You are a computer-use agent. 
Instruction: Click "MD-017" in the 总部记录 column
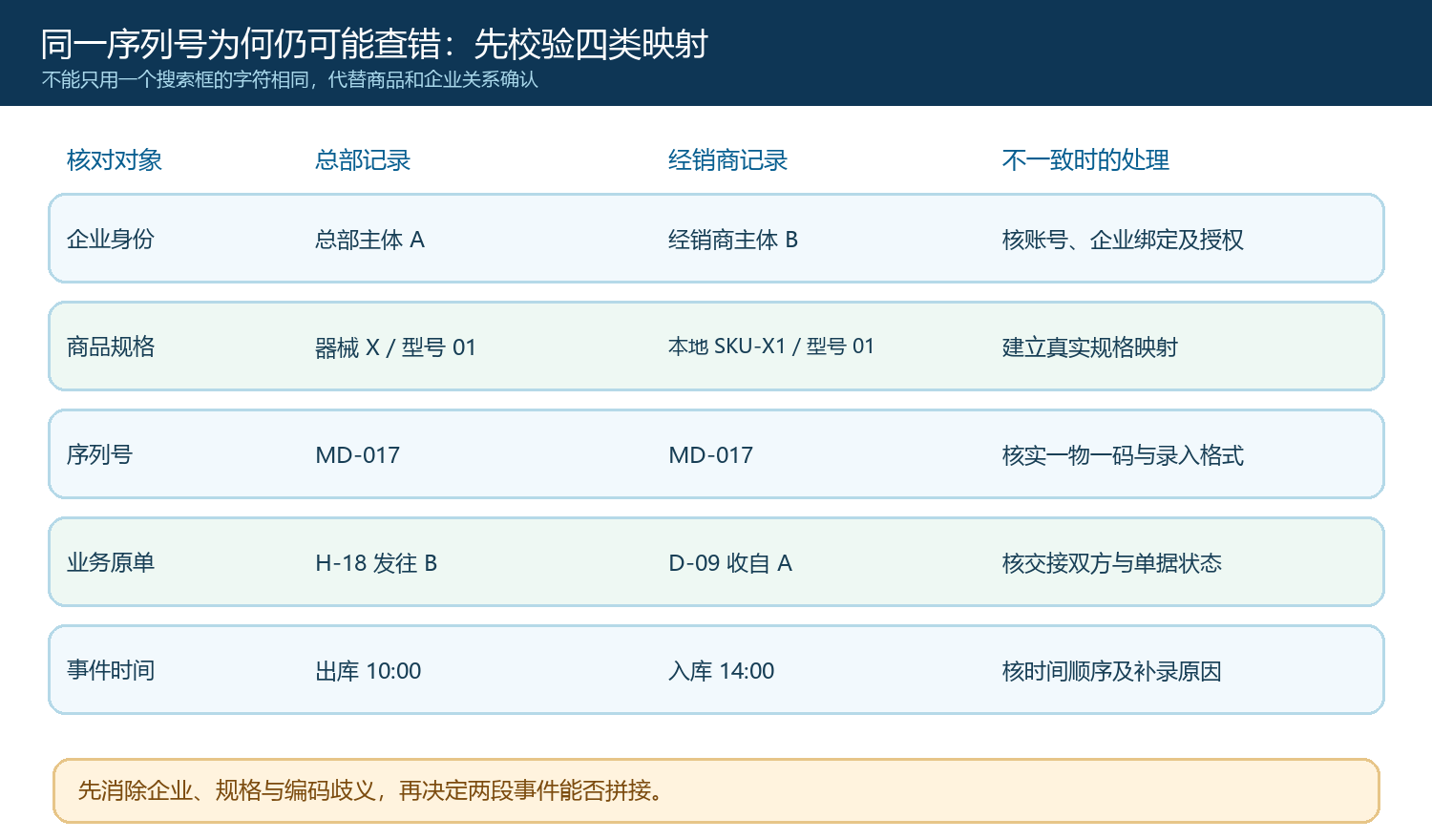pos(358,455)
